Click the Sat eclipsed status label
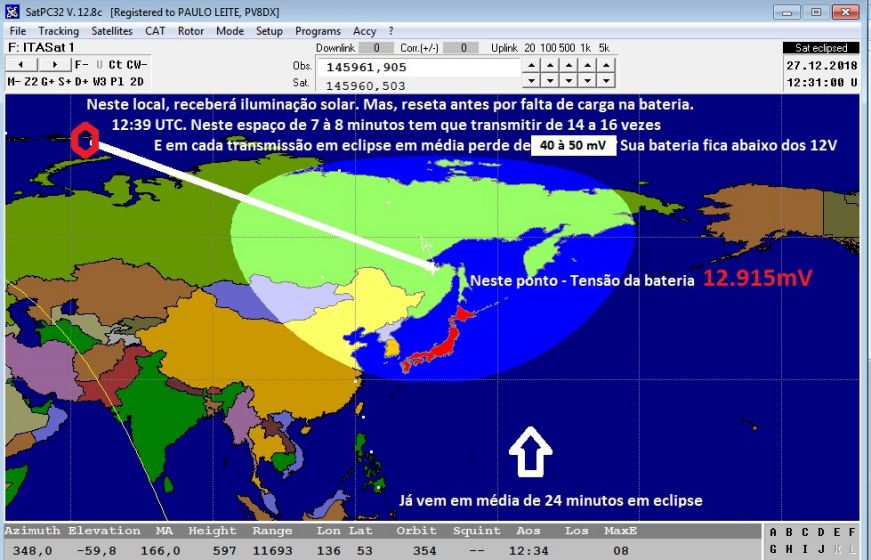The image size is (871, 560). click(820, 48)
